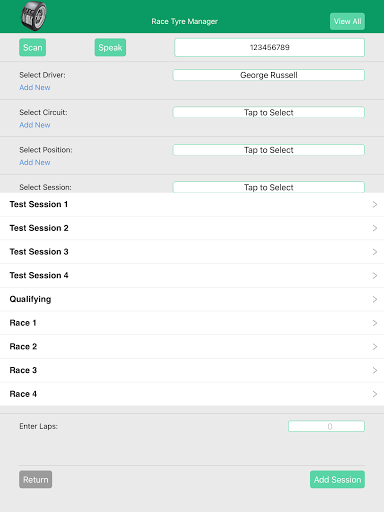Open the View All list
The height and width of the screenshot is (512, 384).
click(347, 21)
